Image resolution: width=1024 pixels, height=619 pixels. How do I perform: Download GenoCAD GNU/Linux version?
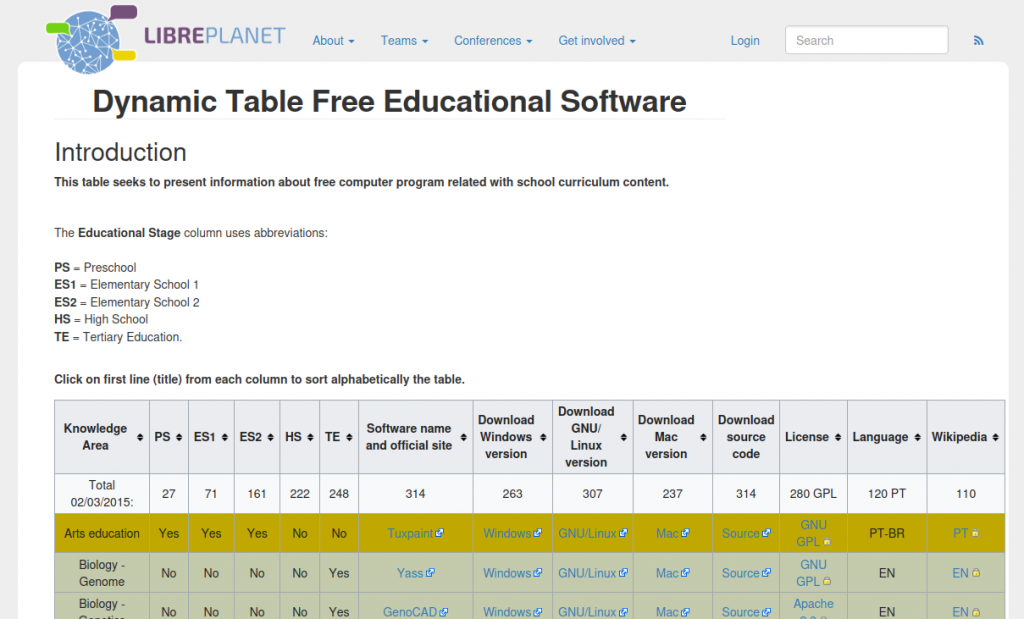pos(592,612)
